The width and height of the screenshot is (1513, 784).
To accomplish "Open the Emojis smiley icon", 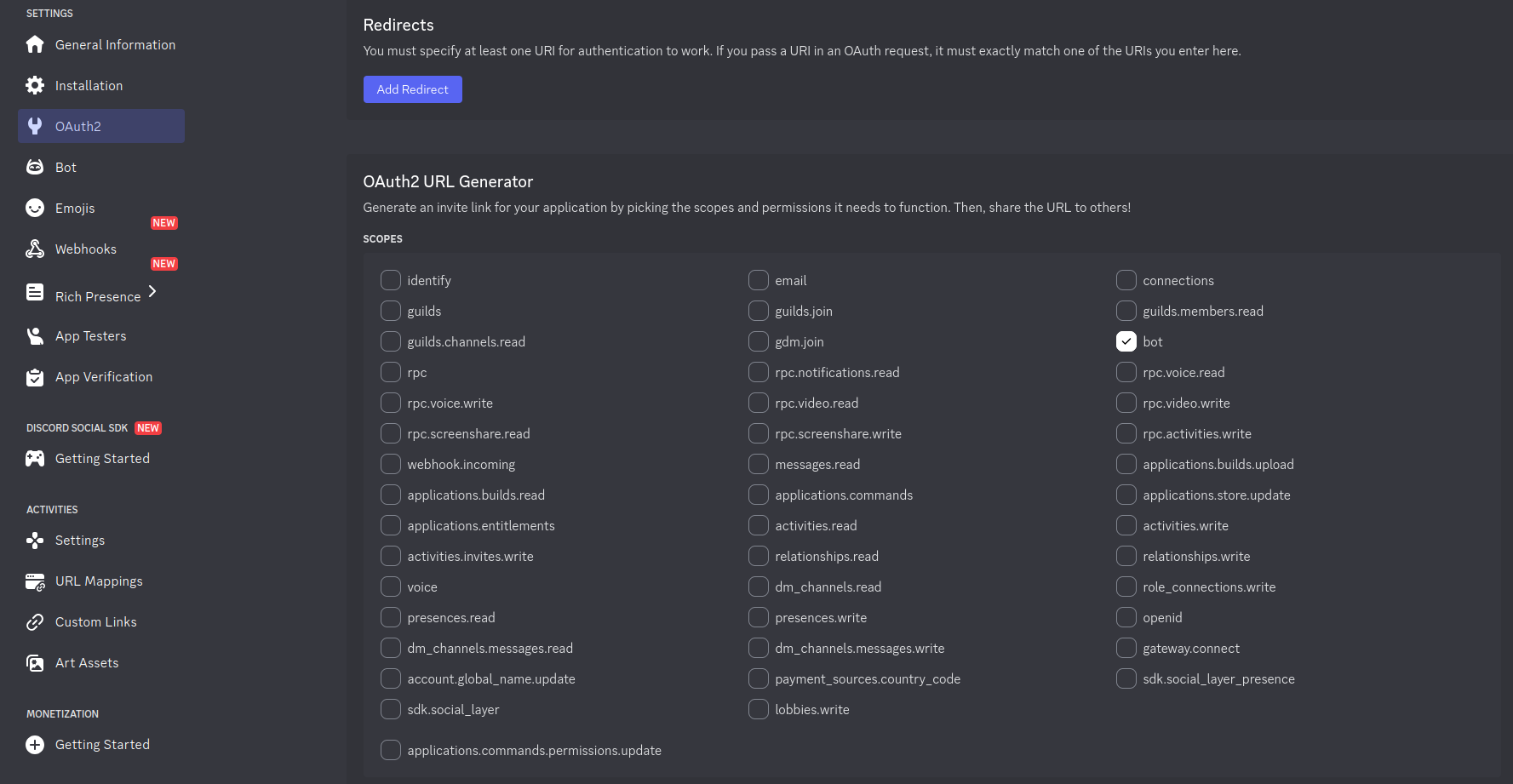I will tap(34, 208).
